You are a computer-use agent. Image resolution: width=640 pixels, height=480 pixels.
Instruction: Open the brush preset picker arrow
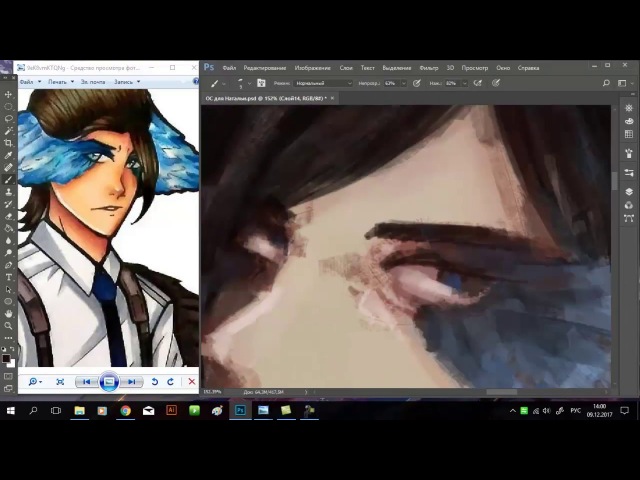[249, 84]
